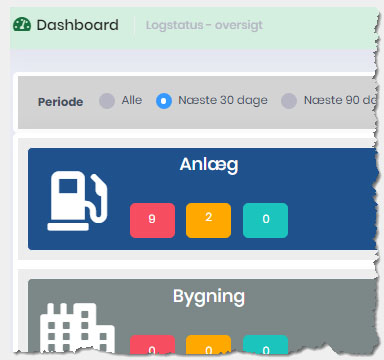Select the Næste 30 dage radio button

click(164, 101)
